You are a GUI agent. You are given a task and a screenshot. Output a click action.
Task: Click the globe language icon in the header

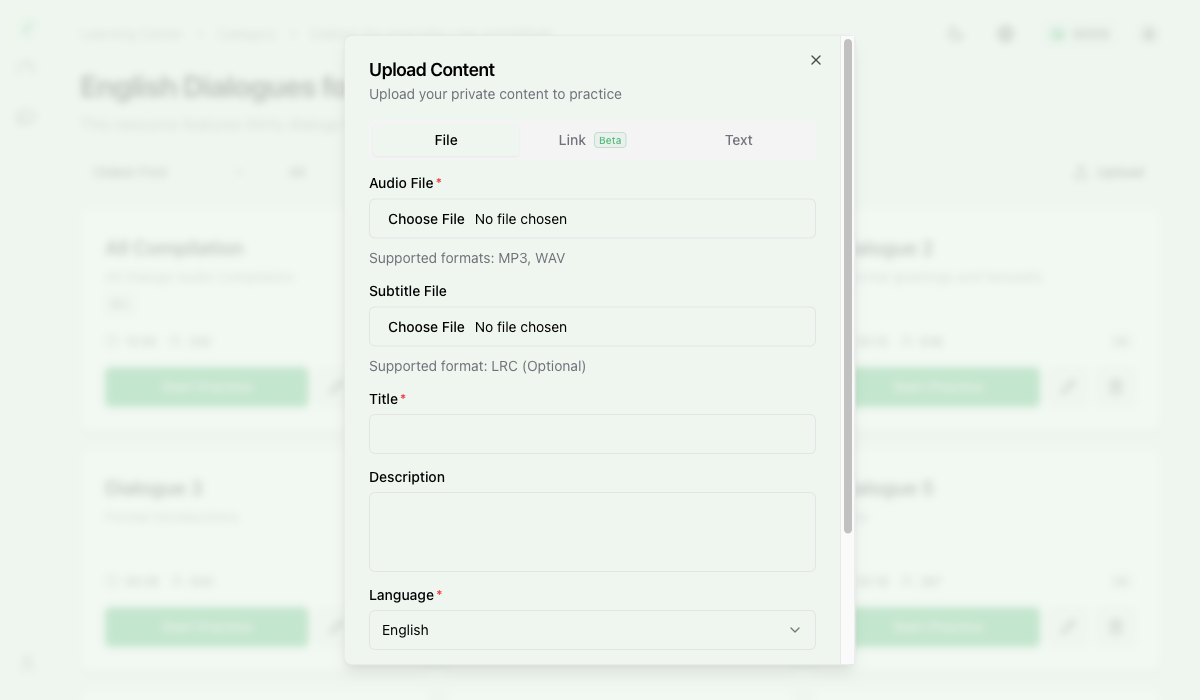tap(1005, 34)
